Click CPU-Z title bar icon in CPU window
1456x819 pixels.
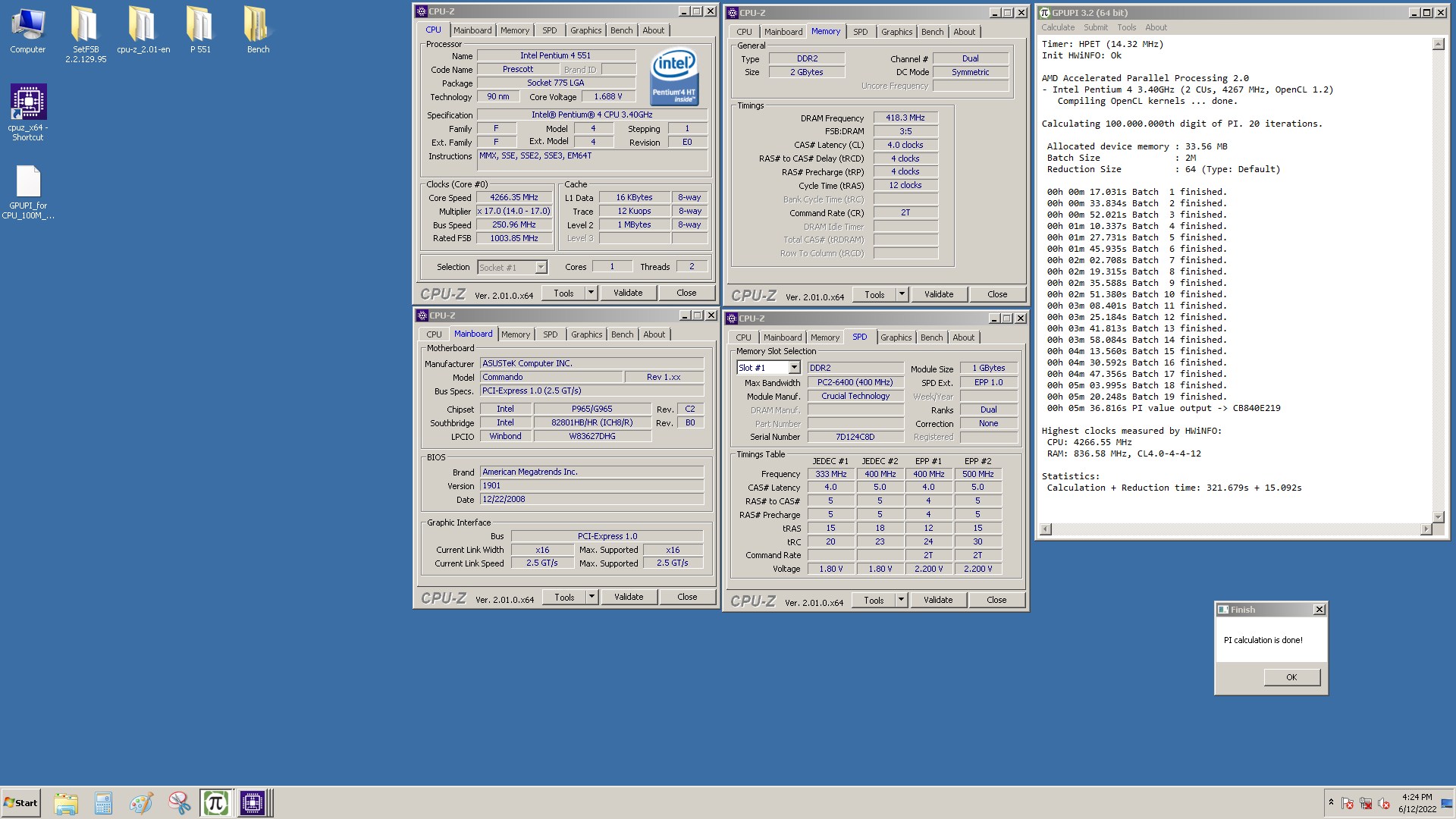[x=422, y=11]
